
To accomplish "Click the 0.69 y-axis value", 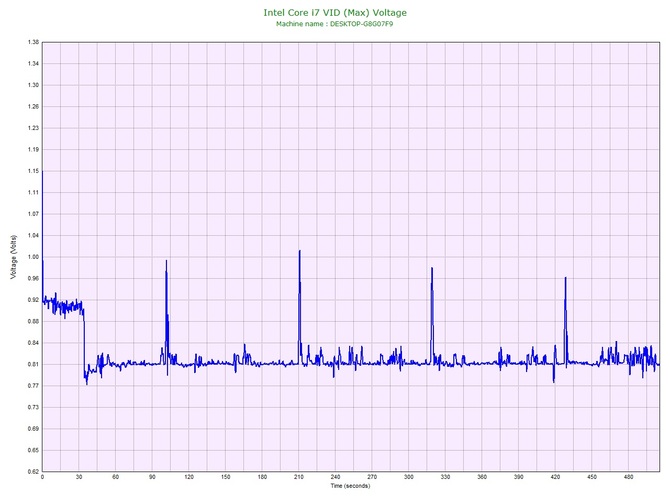I will click(33, 429).
